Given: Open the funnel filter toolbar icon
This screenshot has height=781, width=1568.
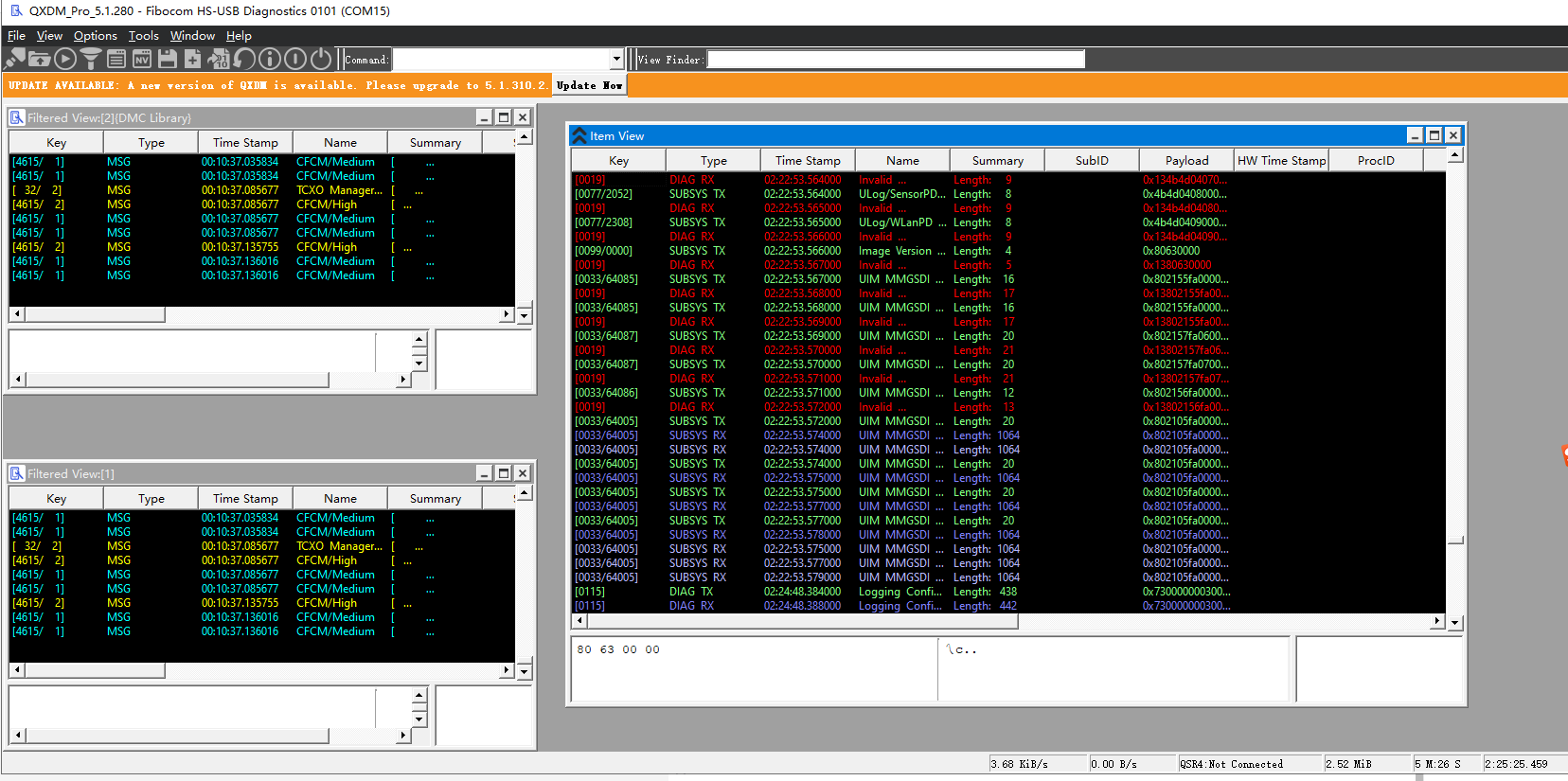Looking at the screenshot, I should (91, 59).
